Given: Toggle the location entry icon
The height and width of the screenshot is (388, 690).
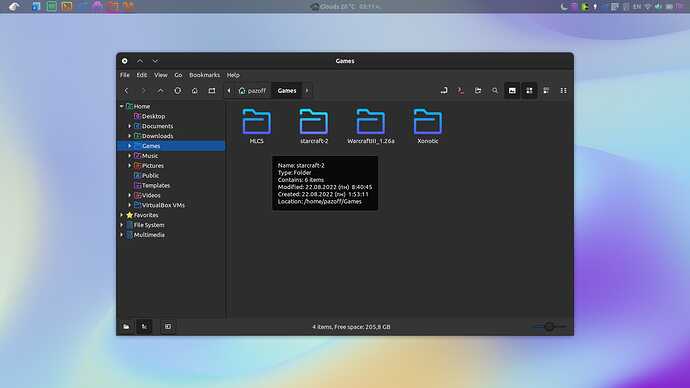Looking at the screenshot, I should tap(444, 91).
